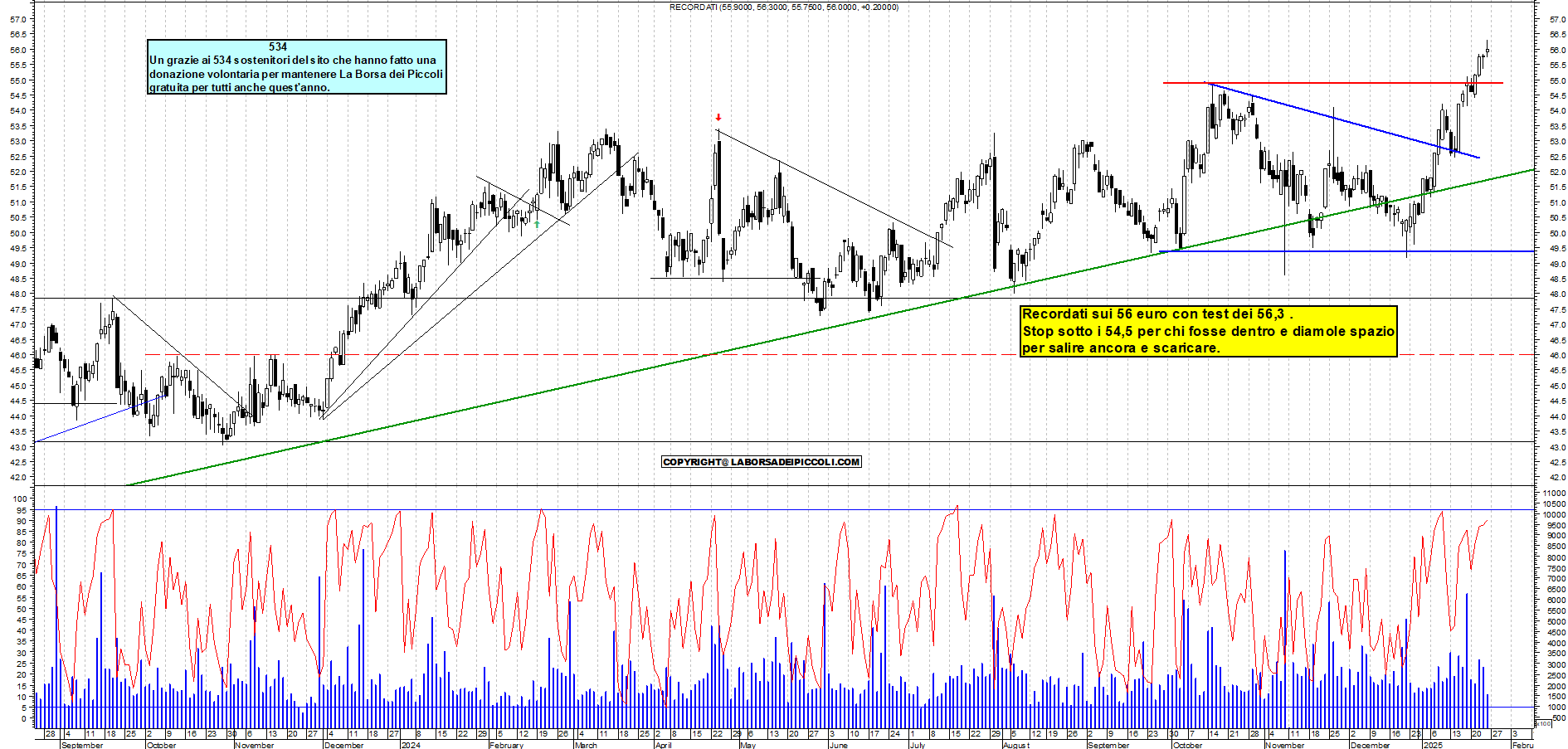Click the 'Stop sotto i 54,5' annotation line

(1208, 331)
